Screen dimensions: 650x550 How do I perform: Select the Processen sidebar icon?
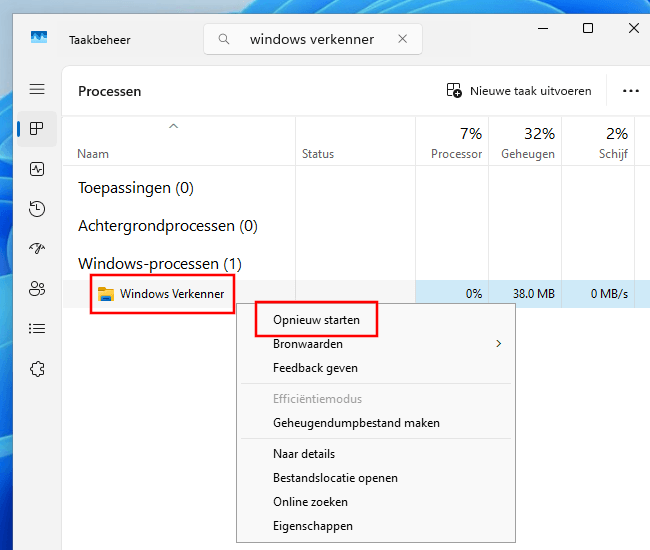point(37,128)
